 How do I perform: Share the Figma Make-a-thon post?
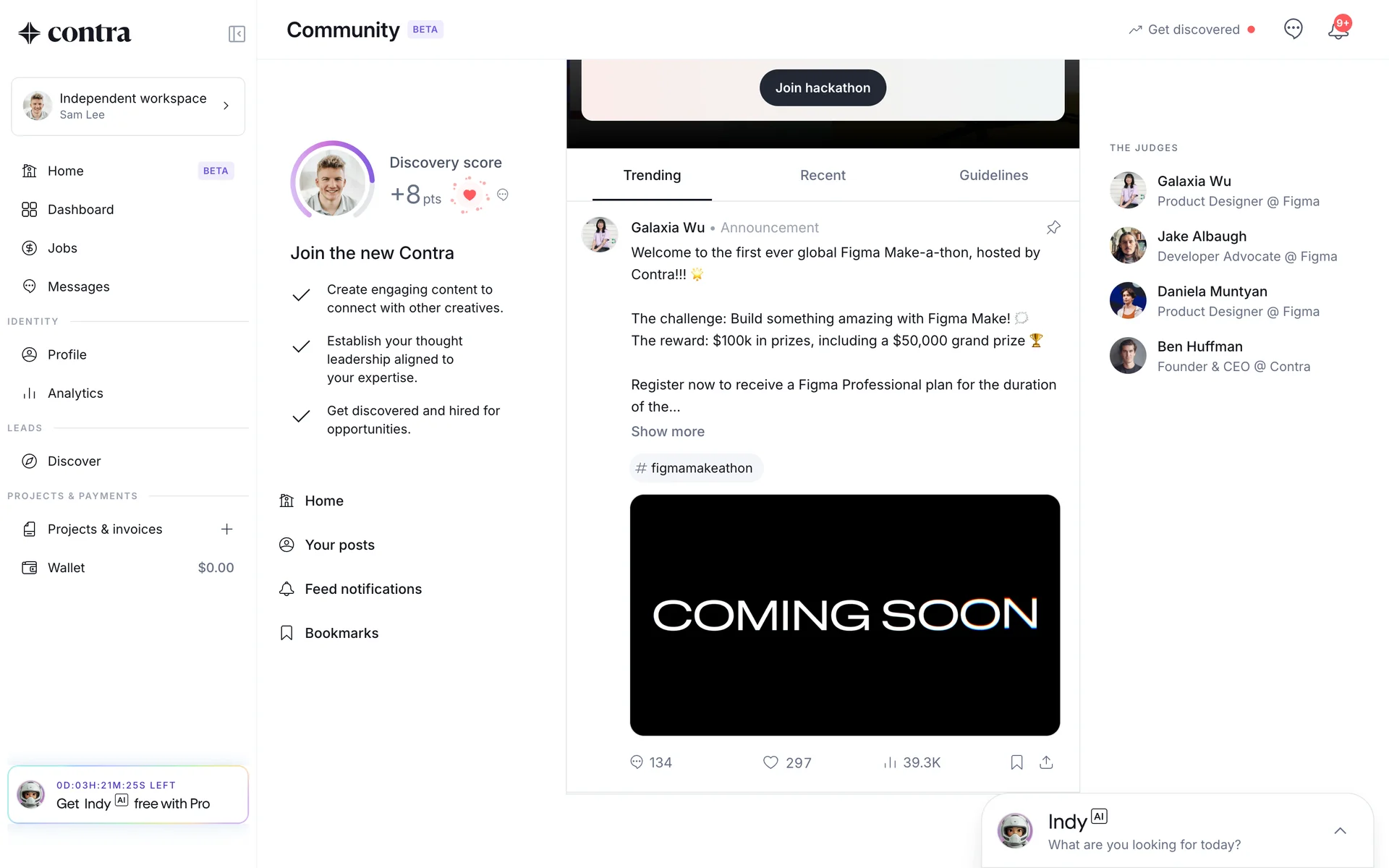(1046, 762)
